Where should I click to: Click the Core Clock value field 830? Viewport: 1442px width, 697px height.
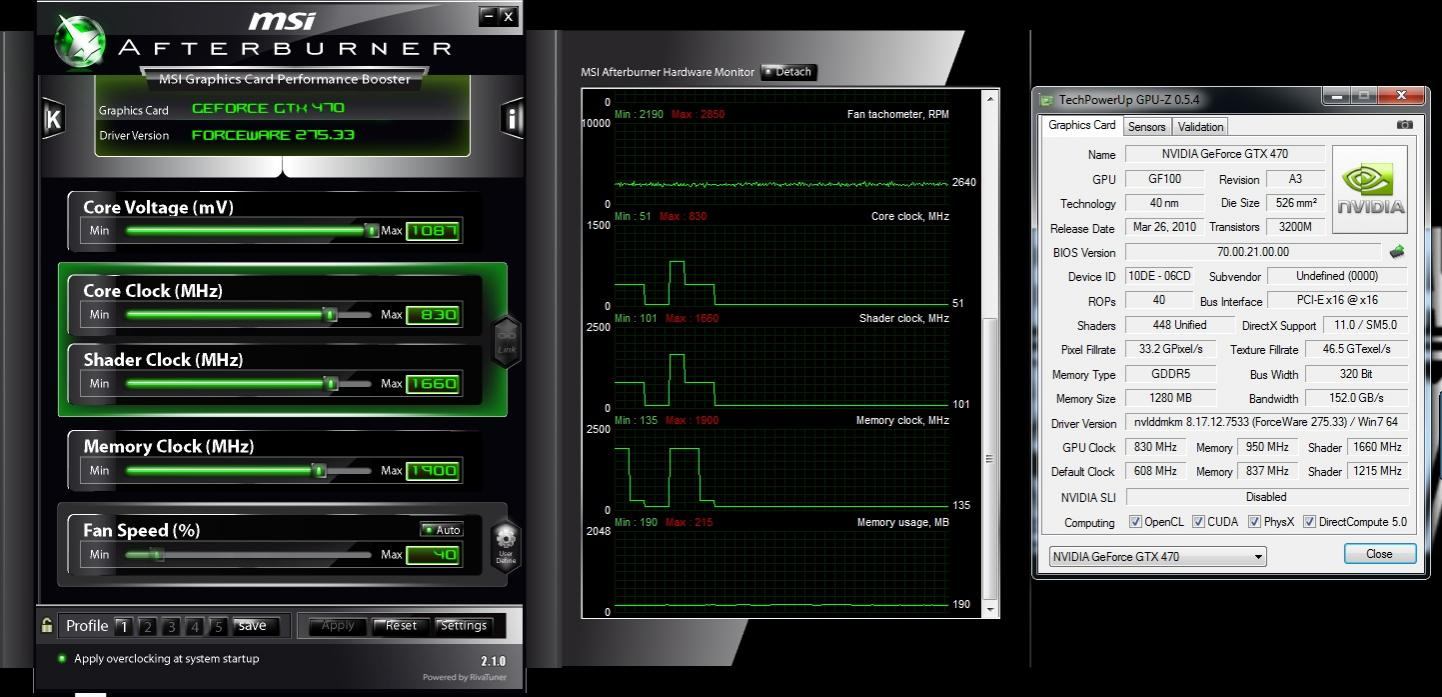pos(433,315)
